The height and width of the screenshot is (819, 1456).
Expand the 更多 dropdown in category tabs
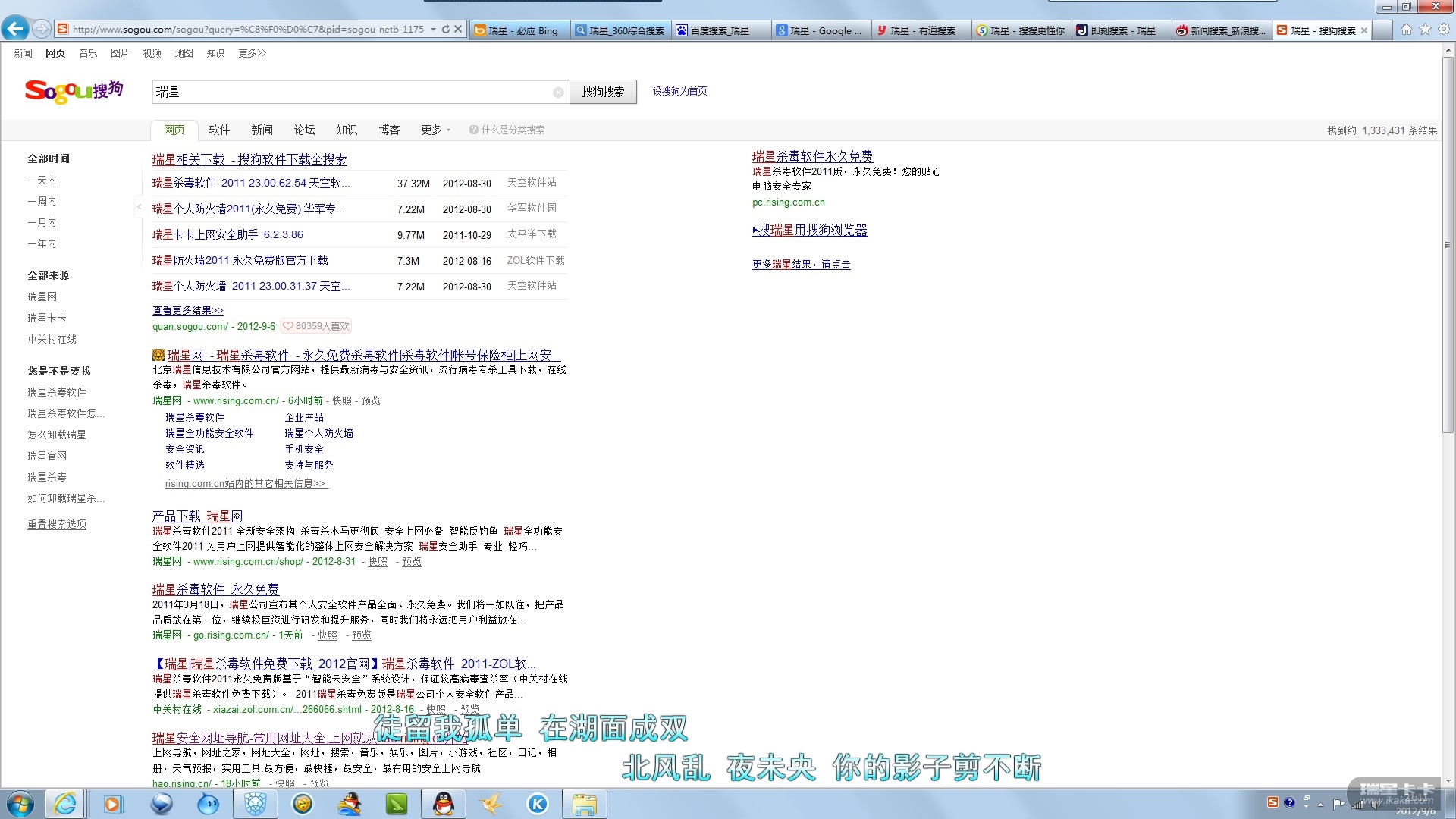coord(435,130)
